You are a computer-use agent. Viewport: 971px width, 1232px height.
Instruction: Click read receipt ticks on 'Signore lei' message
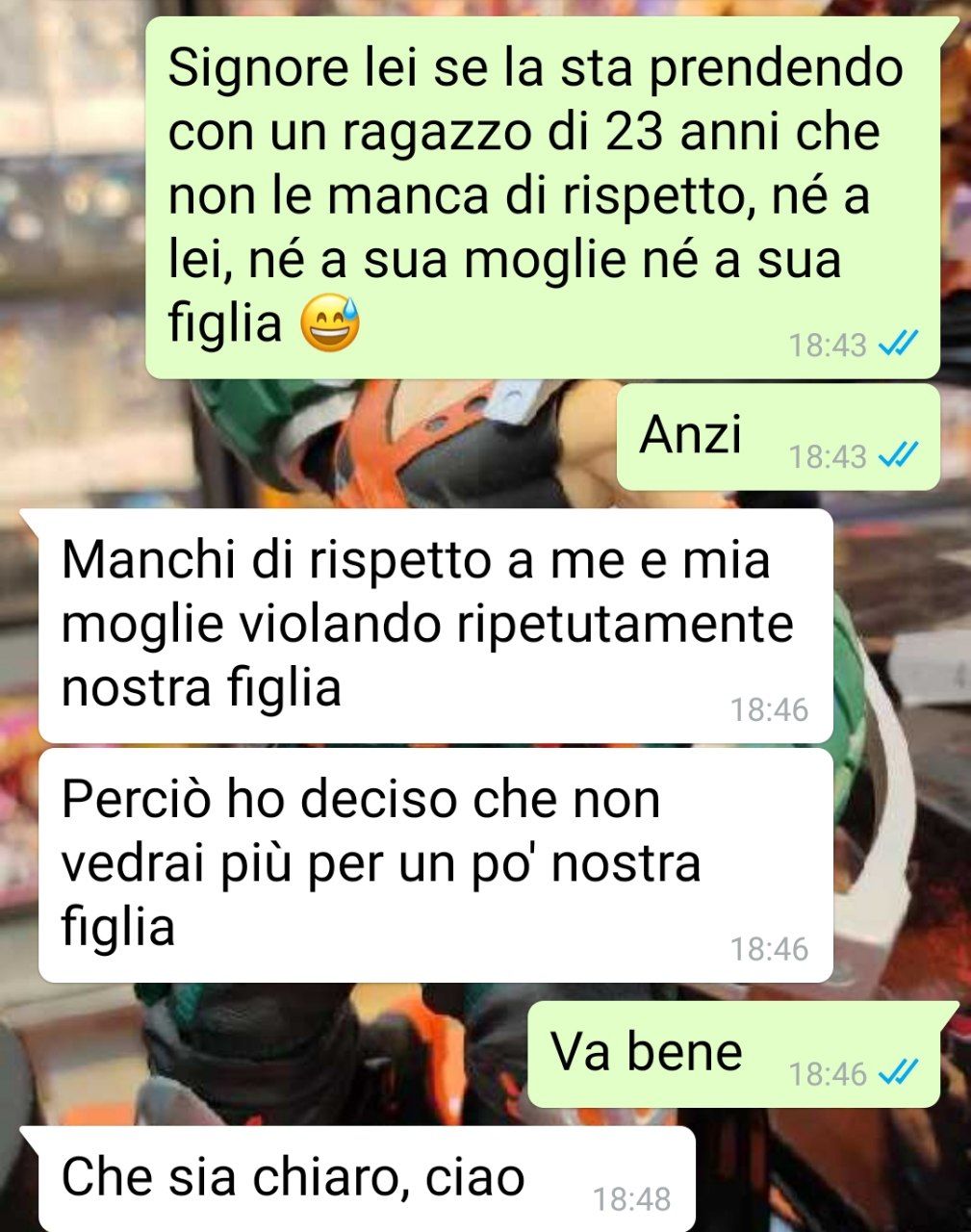[x=899, y=344]
